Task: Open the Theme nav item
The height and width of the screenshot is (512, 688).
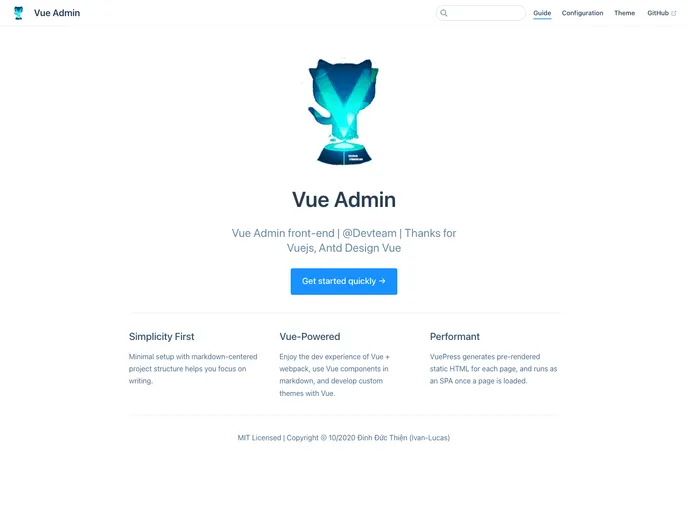Action: 624,13
